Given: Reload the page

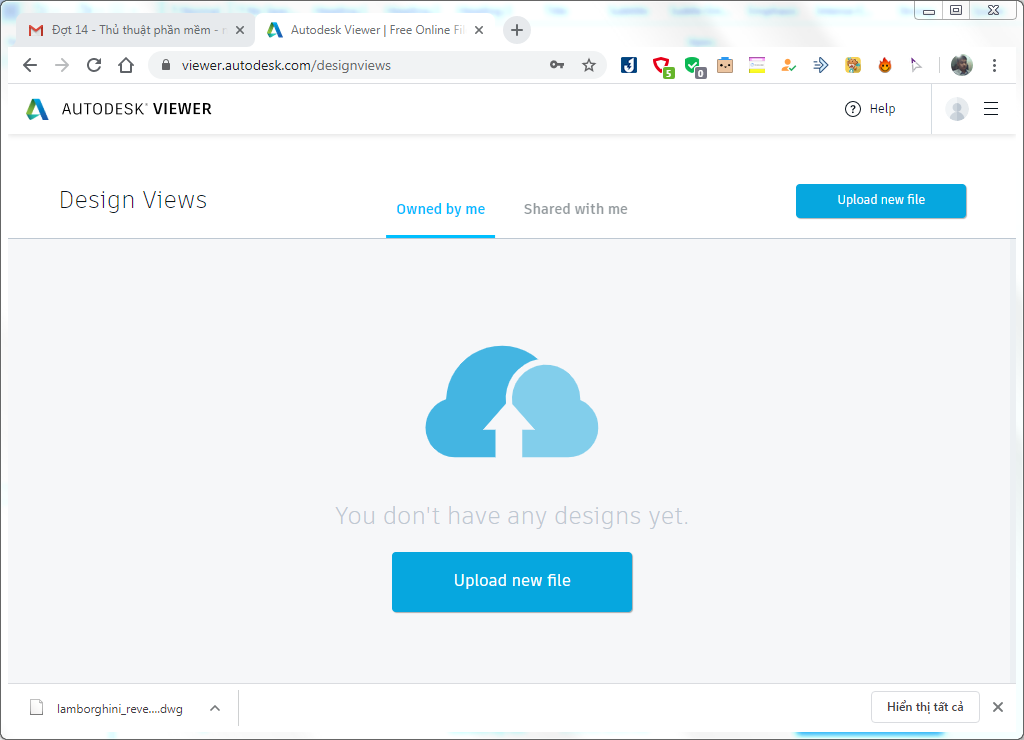Looking at the screenshot, I should pos(94,65).
